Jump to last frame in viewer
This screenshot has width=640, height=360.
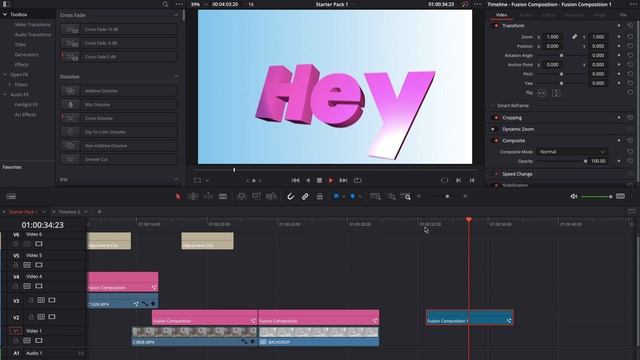(343, 180)
